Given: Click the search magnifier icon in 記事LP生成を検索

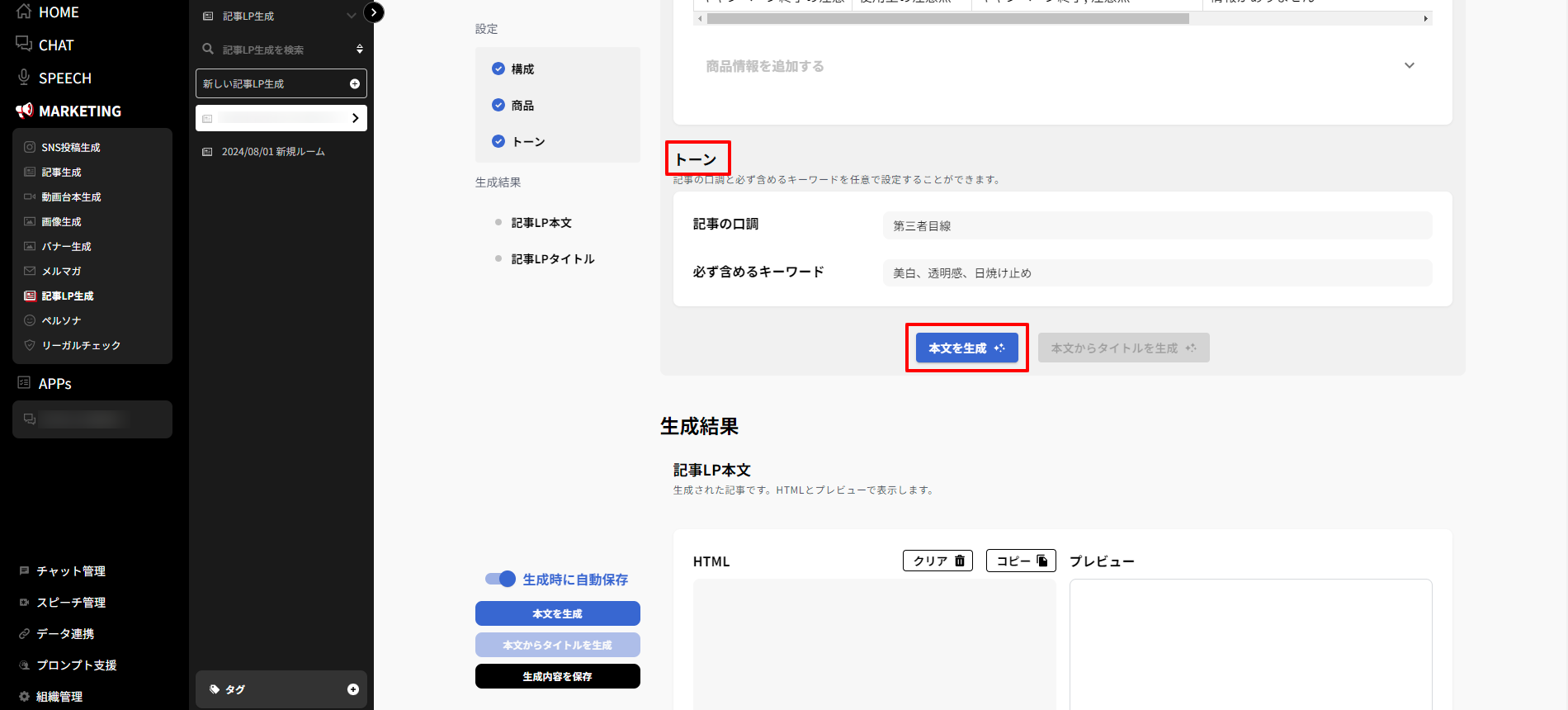Looking at the screenshot, I should pyautogui.click(x=208, y=50).
